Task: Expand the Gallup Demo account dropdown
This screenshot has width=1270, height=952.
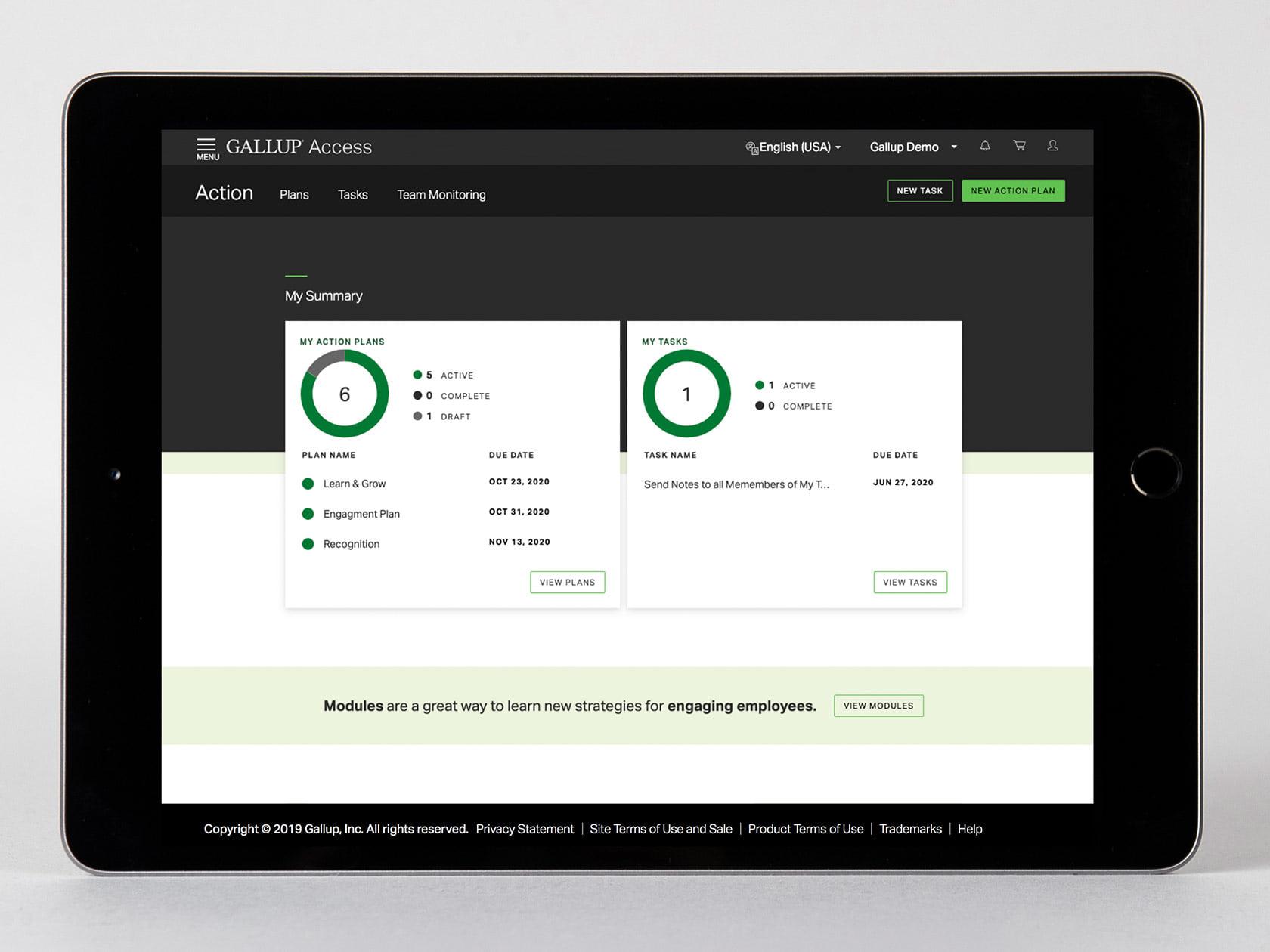Action: (912, 147)
